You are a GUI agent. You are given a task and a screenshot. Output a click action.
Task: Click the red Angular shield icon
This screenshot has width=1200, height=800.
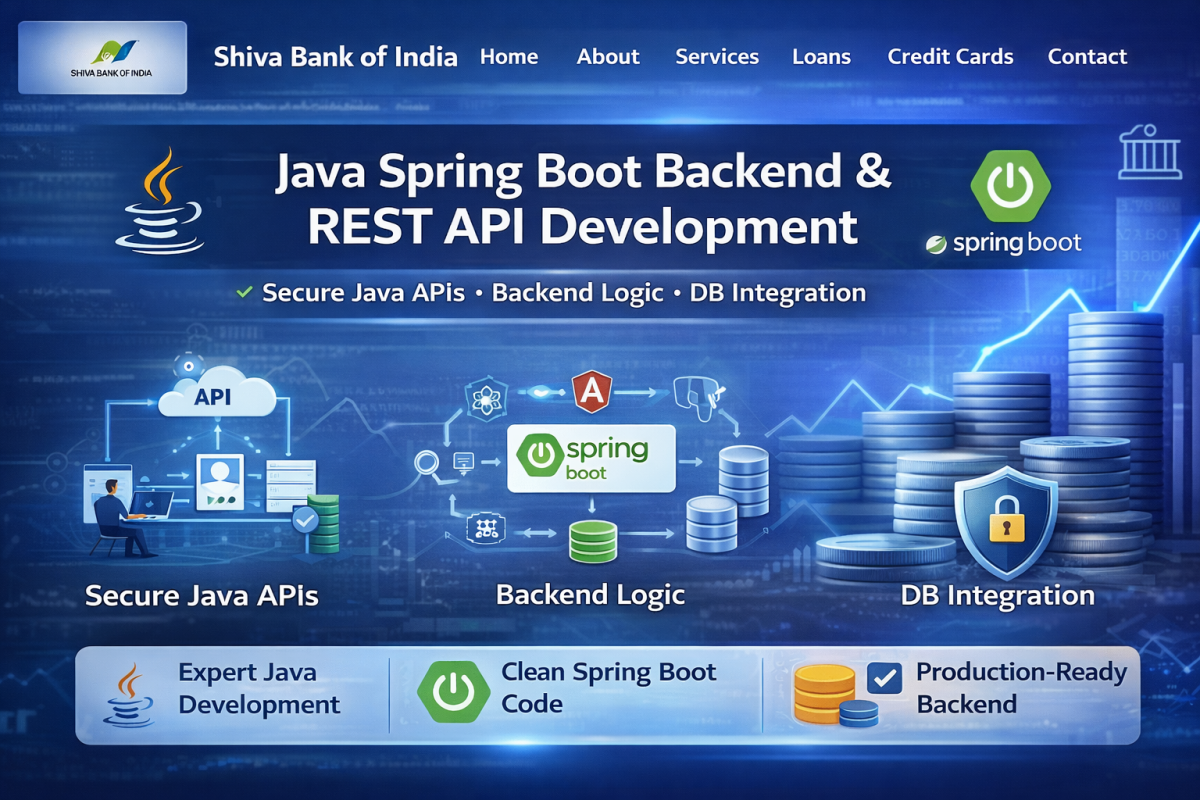coord(590,392)
